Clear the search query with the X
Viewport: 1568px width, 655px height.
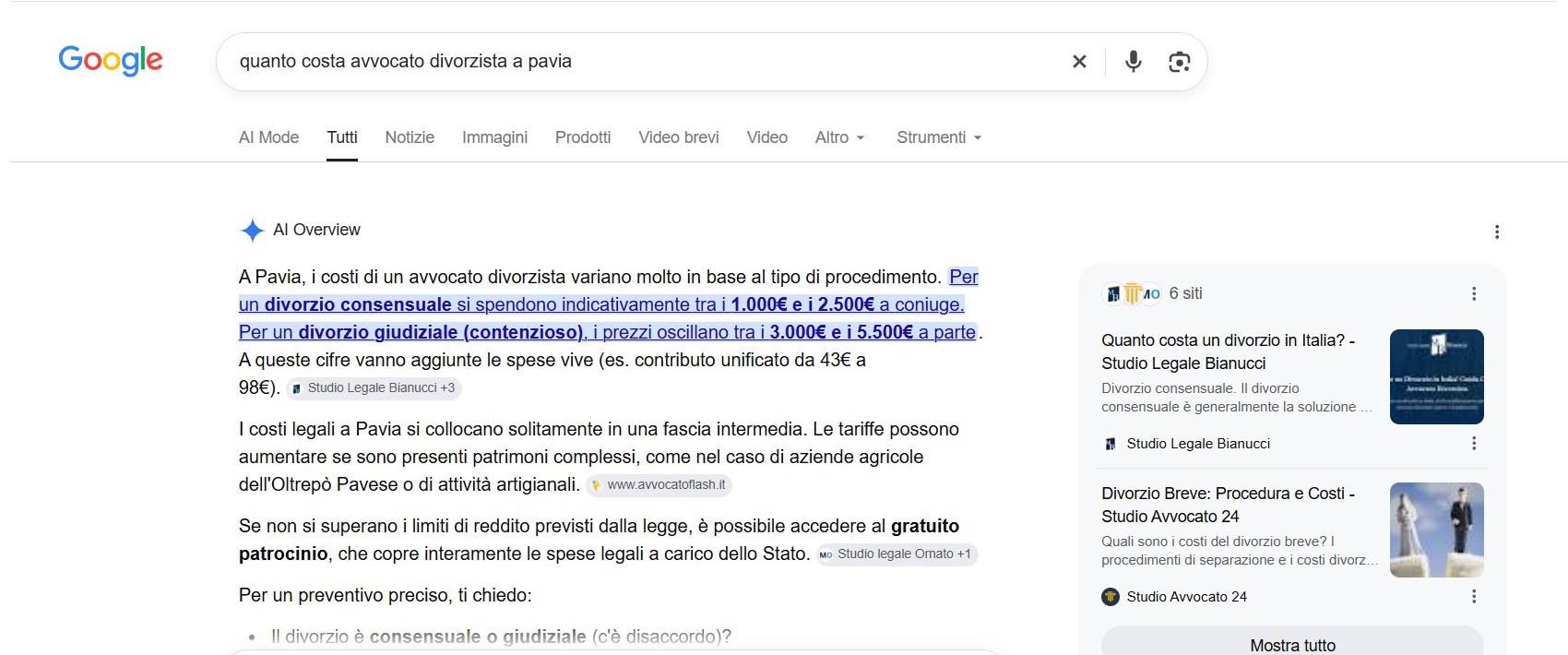click(x=1079, y=62)
